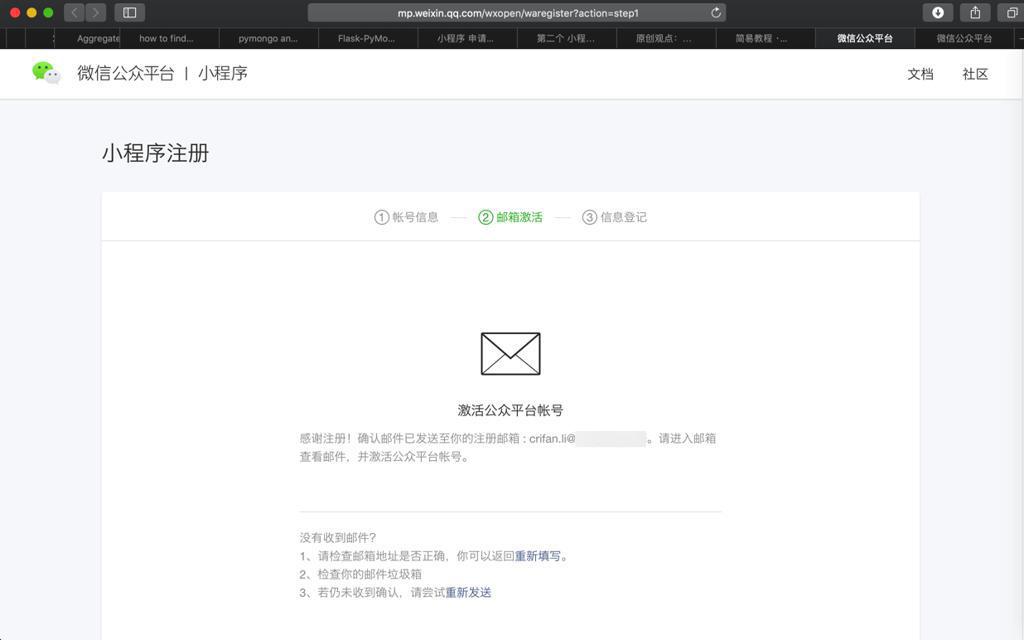1024x640 pixels.
Task: Click the 微信公众平台 header title
Action: (125, 73)
